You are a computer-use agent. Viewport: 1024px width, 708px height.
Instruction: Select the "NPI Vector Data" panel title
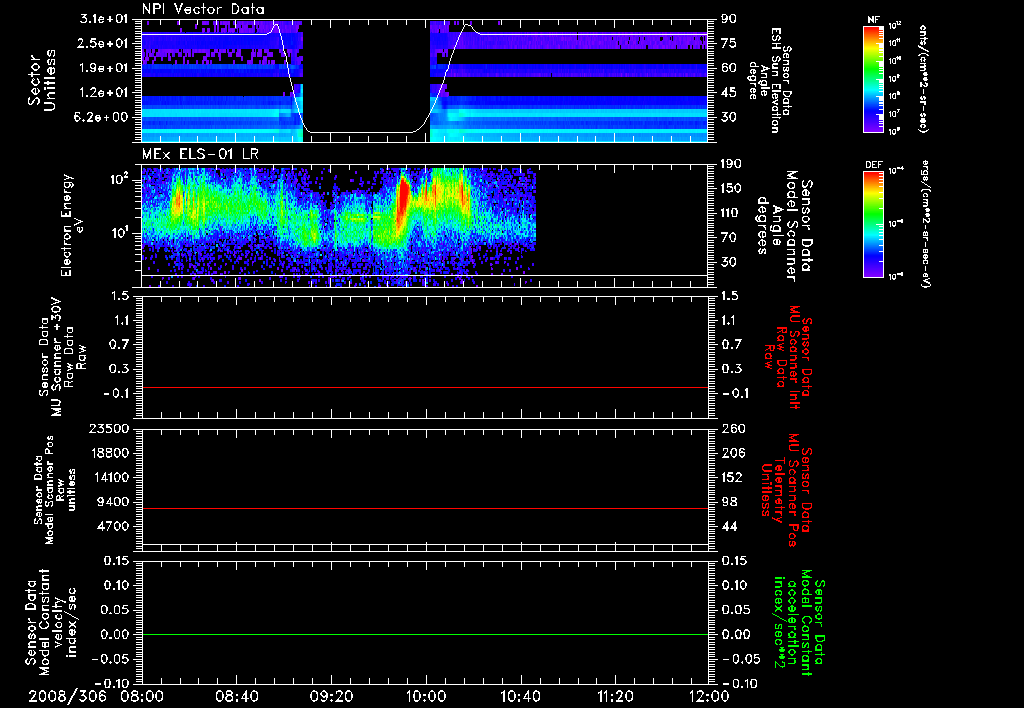pos(203,9)
